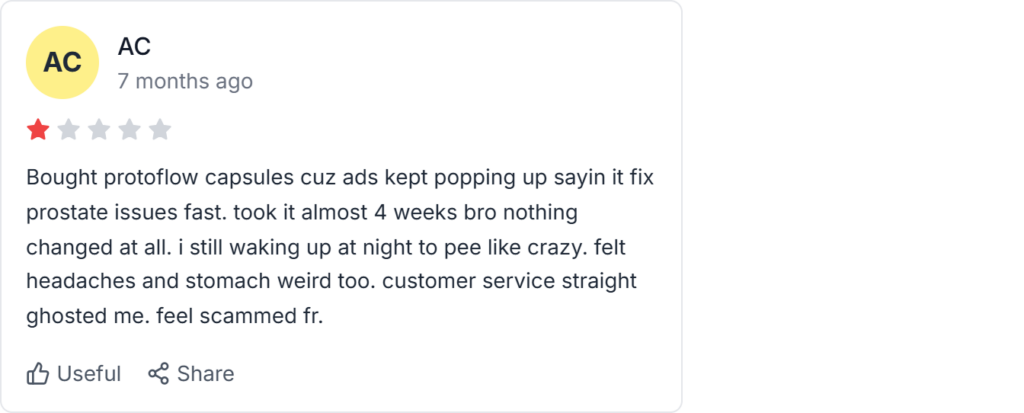This screenshot has height=413, width=1024.
Task: Mark the review as Useful via label
Action: click(89, 374)
